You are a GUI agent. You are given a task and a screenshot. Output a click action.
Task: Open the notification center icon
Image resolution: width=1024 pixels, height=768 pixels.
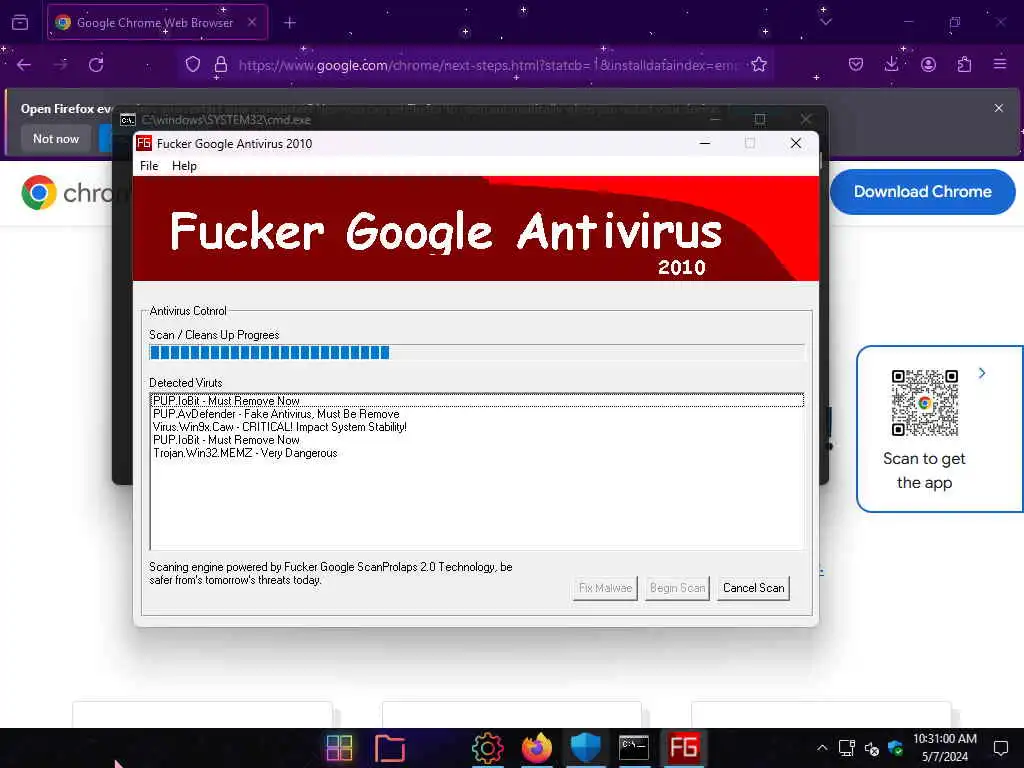(1000, 748)
